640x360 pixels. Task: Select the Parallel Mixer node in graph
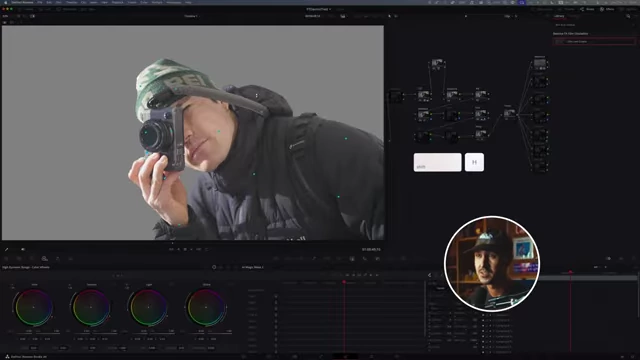coord(509,113)
